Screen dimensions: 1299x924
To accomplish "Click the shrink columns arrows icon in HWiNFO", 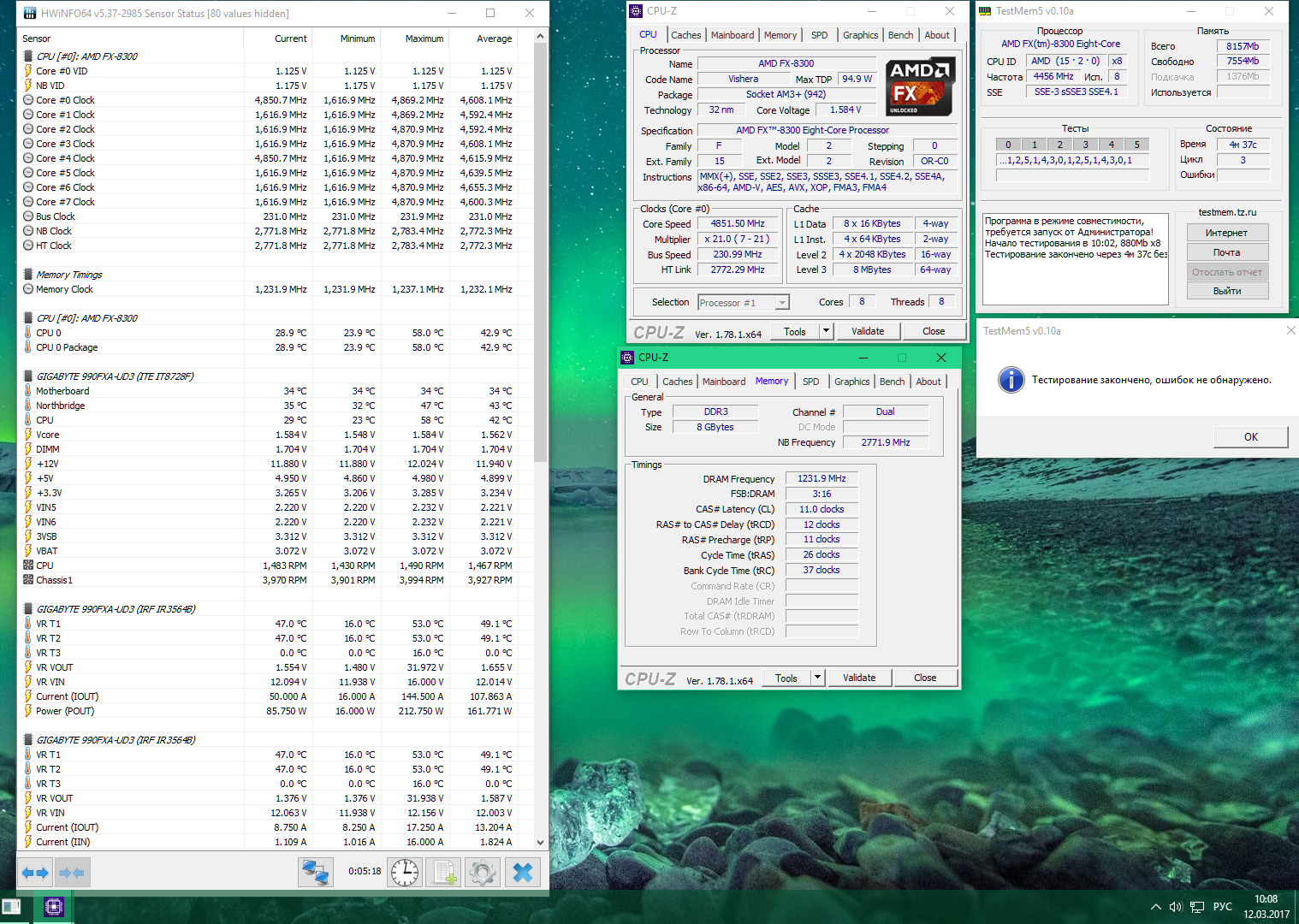I will tap(72, 873).
